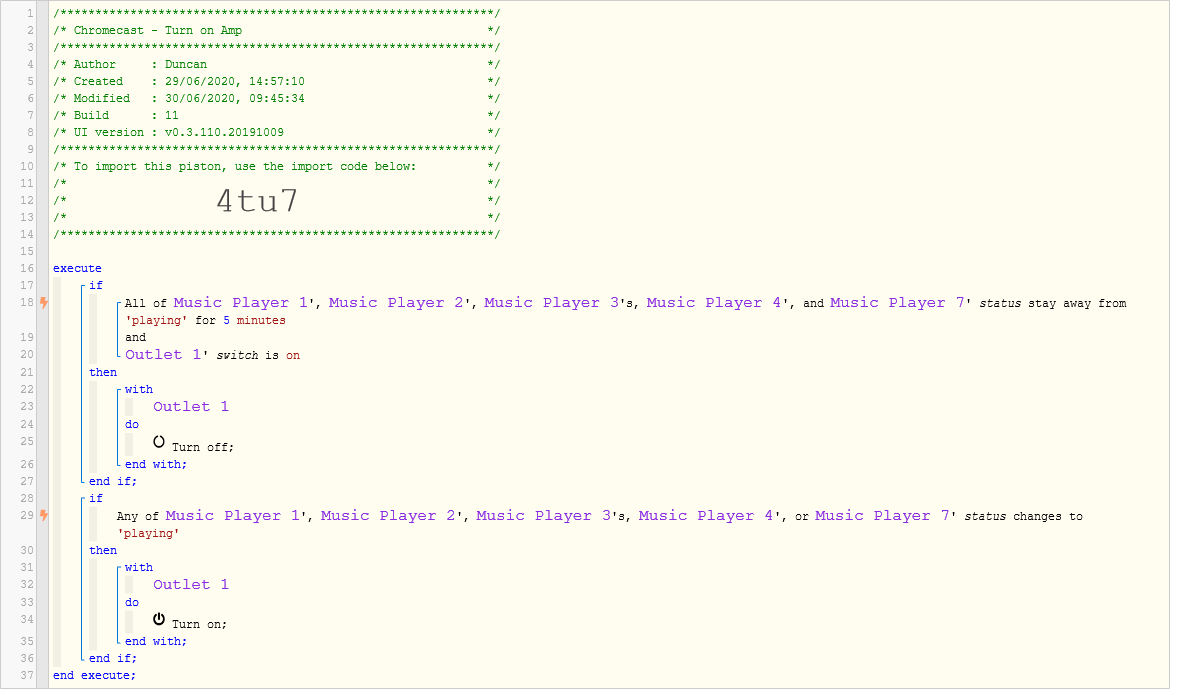This screenshot has height=694, width=1178.
Task: Click 'stay away from' in the first condition
Action: [x=1077, y=303]
